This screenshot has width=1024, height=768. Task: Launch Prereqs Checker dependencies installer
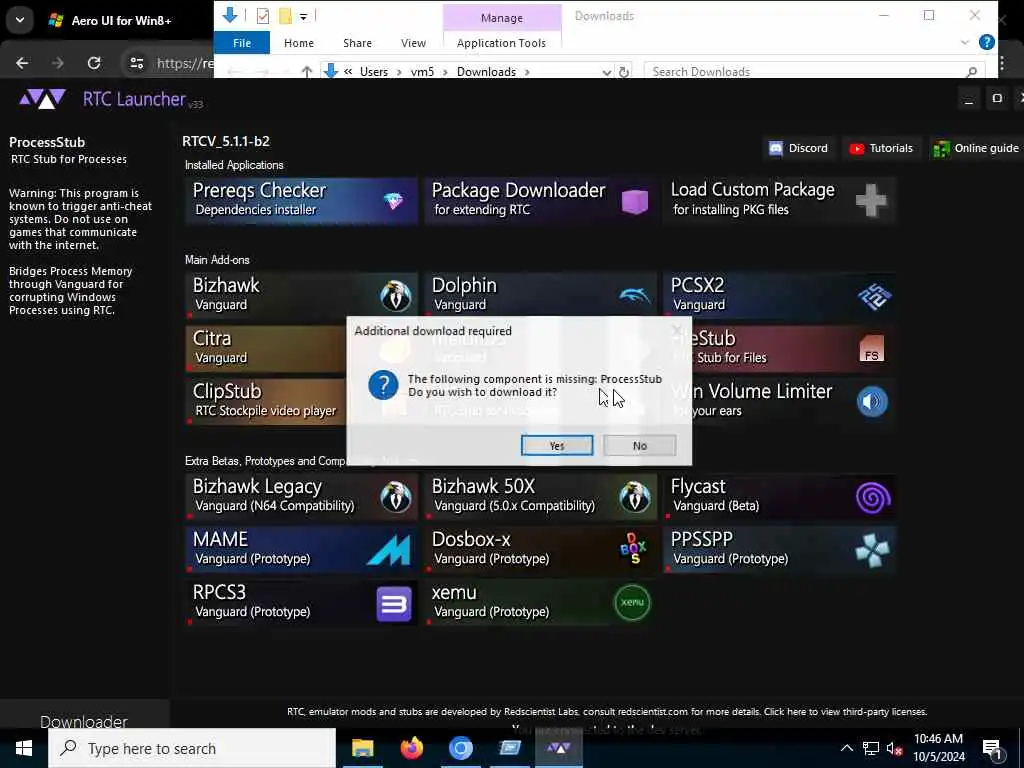pos(301,200)
